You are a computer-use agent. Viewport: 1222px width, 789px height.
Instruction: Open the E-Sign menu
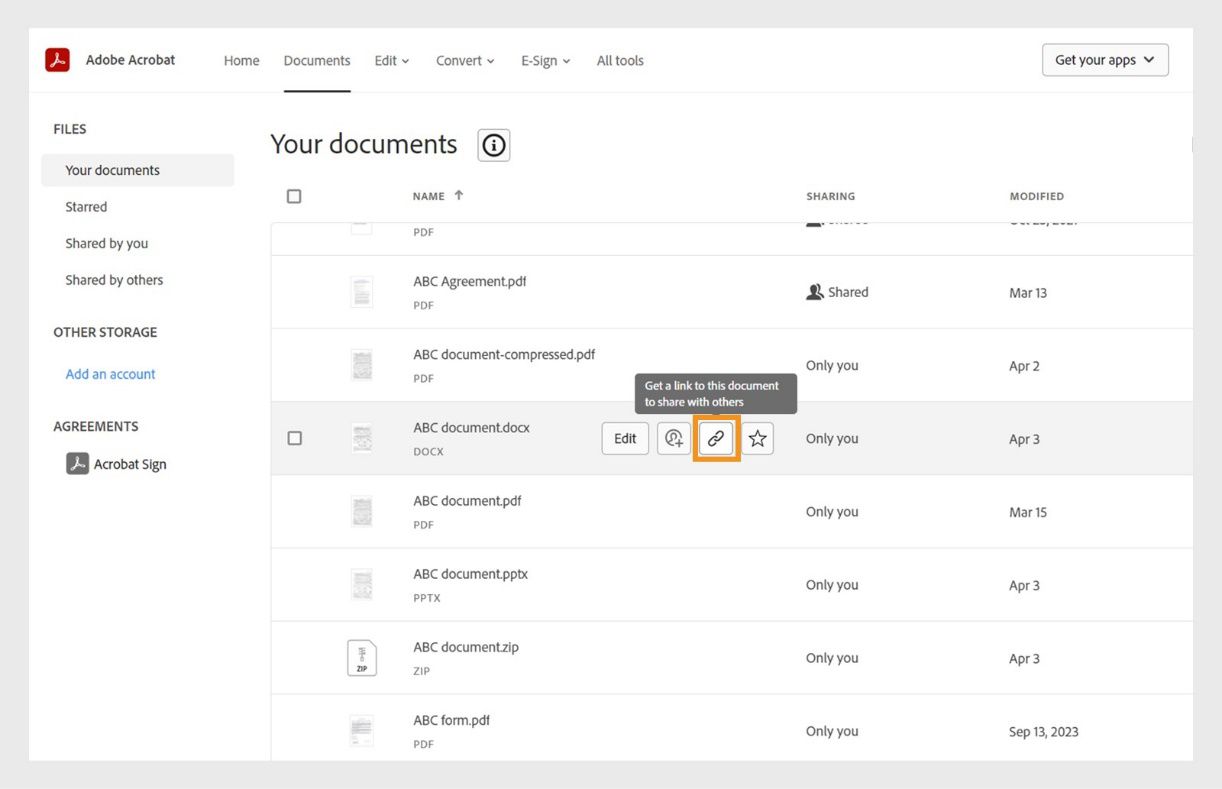(545, 60)
